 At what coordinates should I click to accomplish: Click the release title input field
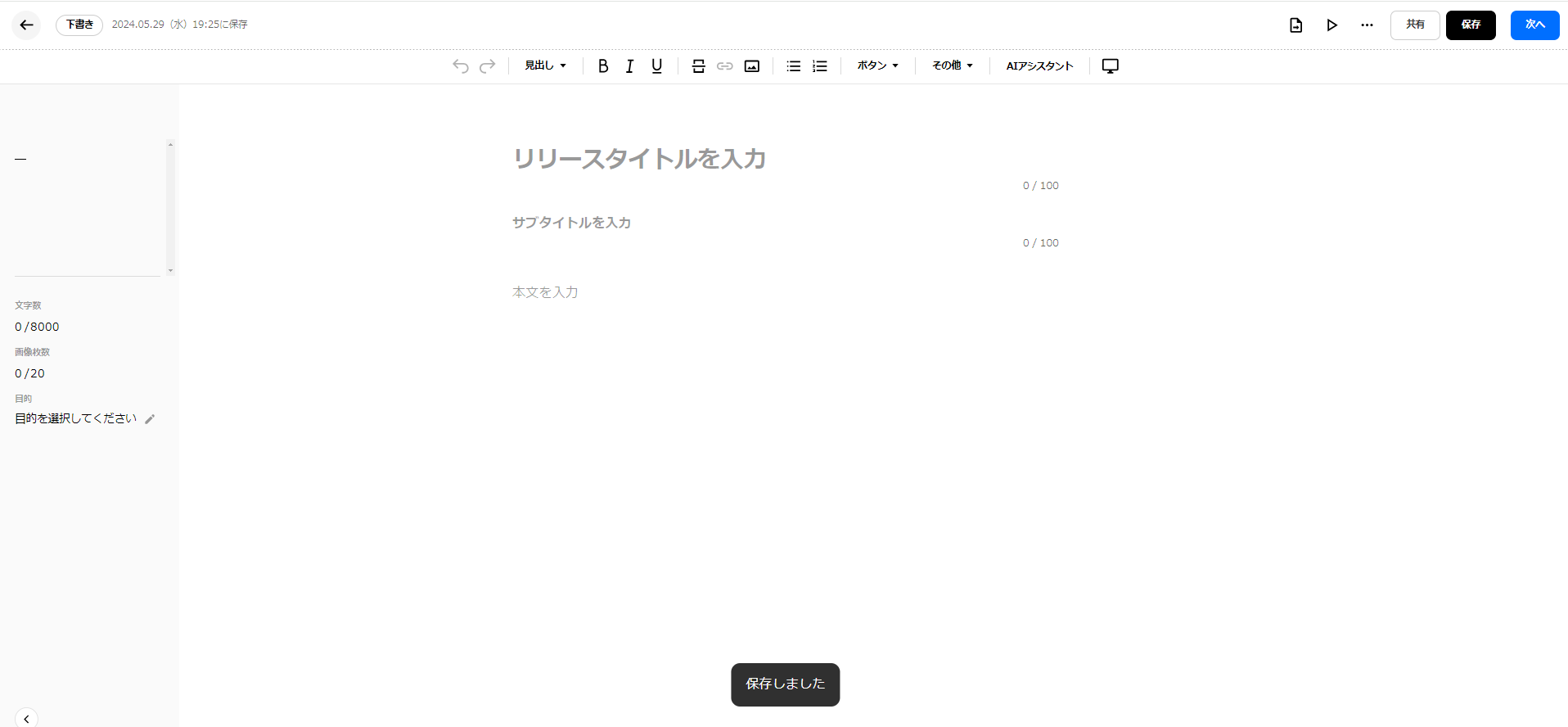pos(786,159)
